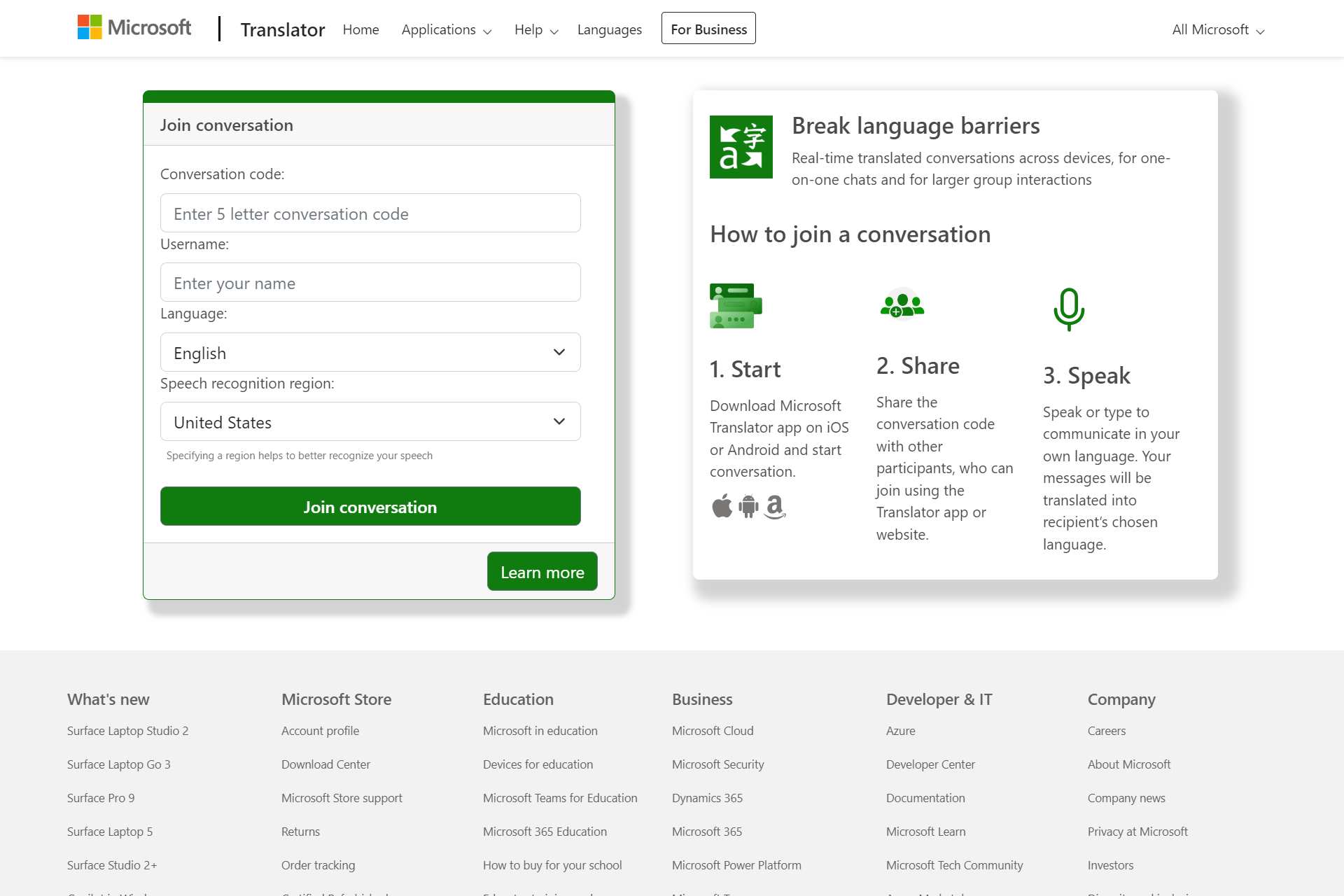
Task: Click the Learn more button
Action: coord(542,571)
